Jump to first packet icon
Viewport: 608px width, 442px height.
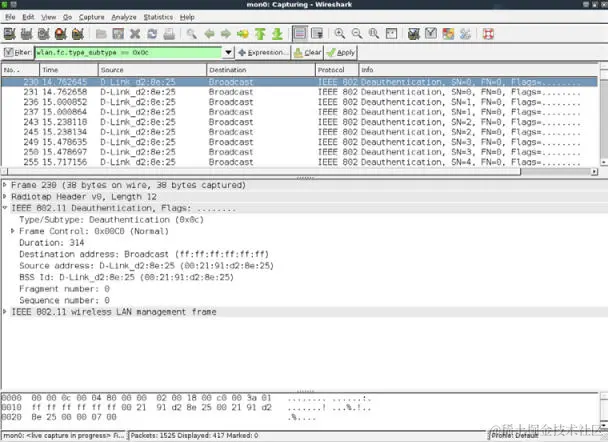tap(260, 34)
